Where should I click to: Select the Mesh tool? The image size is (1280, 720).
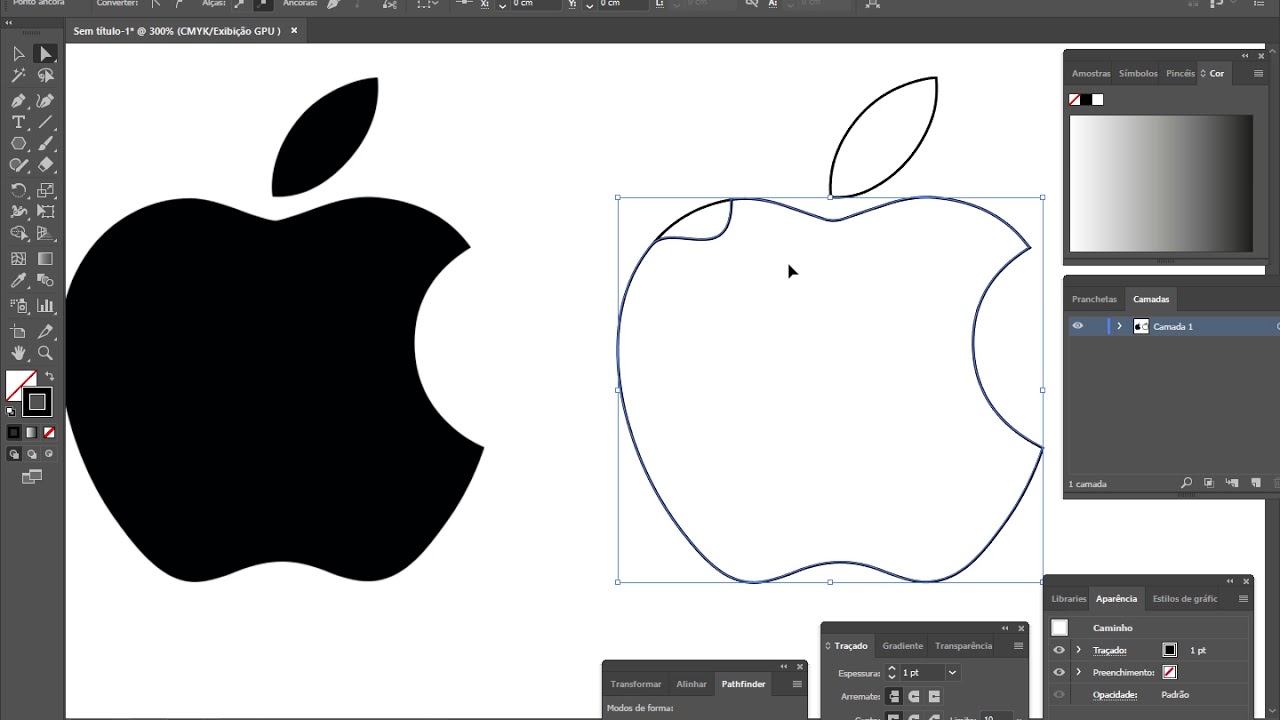[18, 259]
